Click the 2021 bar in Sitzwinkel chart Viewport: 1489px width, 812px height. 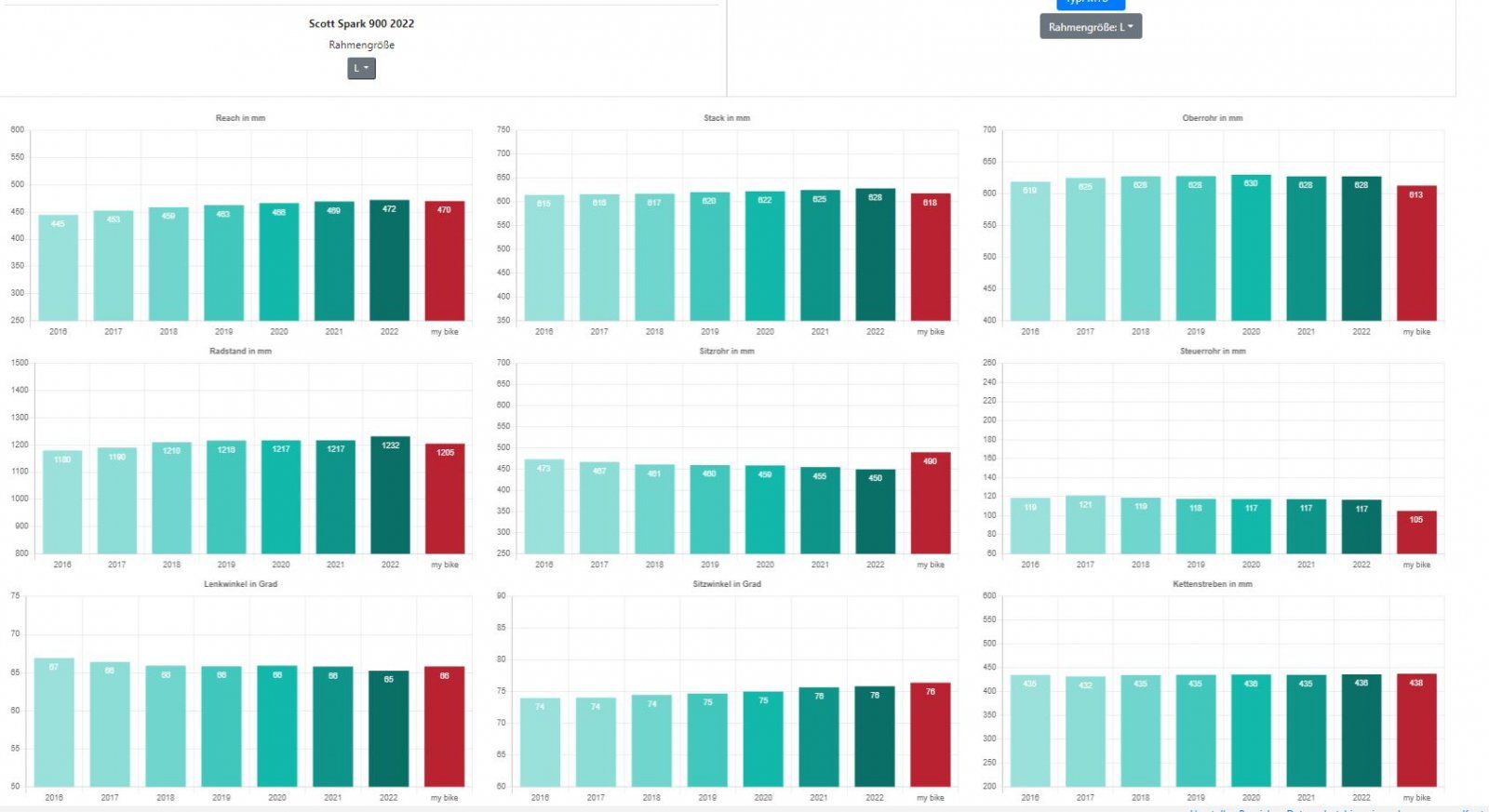coord(819,738)
